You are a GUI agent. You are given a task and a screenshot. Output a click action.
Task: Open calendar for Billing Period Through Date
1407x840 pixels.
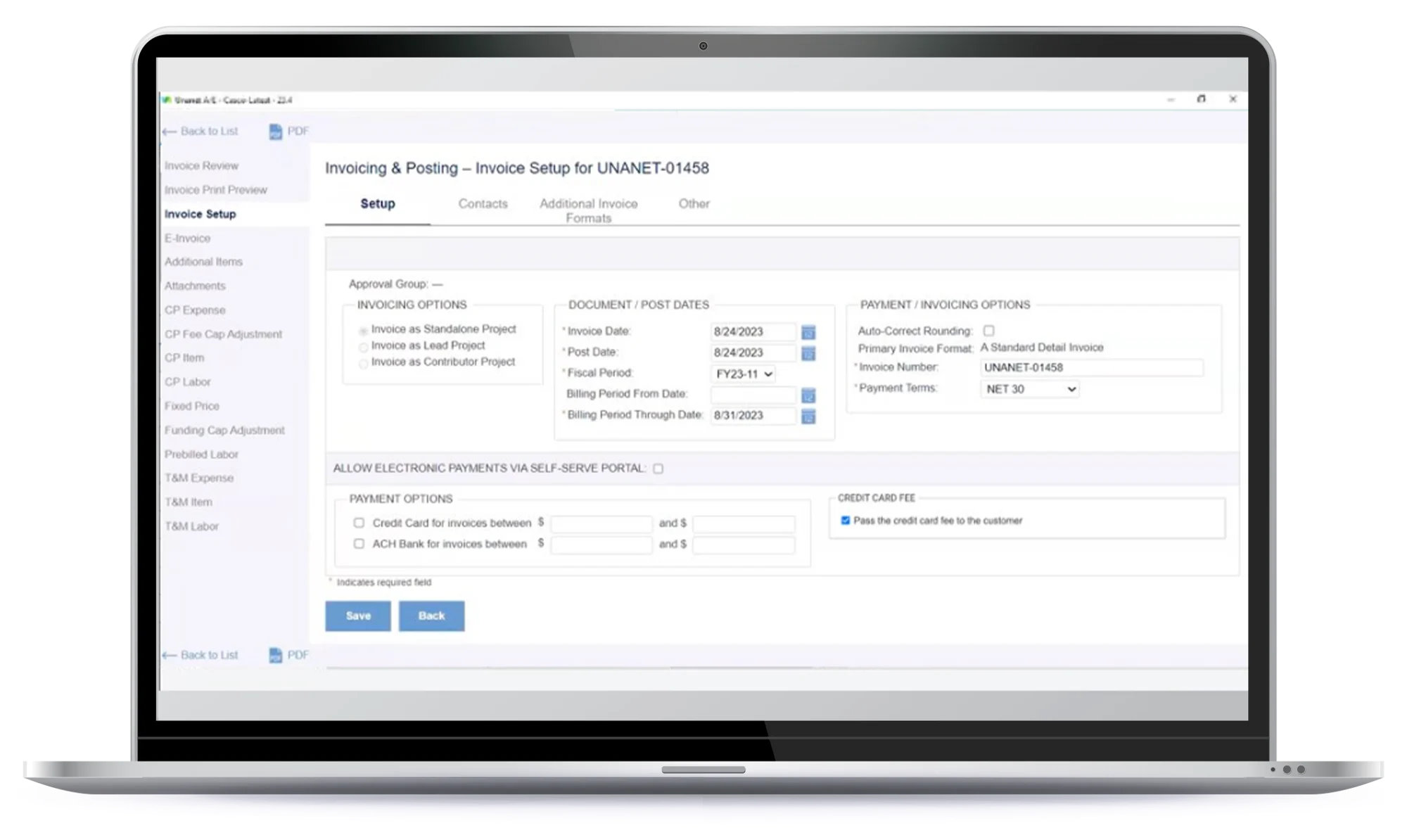click(808, 416)
